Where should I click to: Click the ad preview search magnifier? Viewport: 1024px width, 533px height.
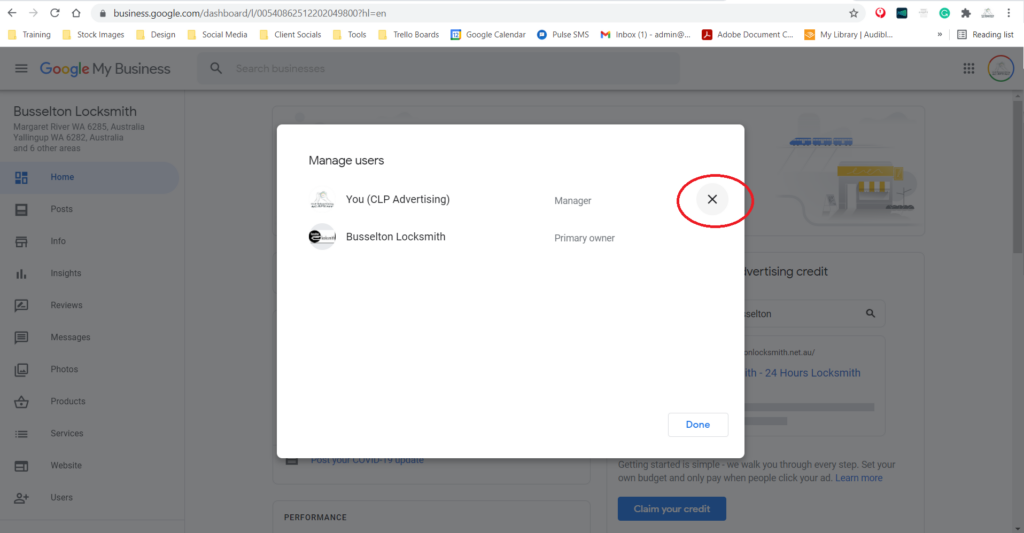(870, 314)
